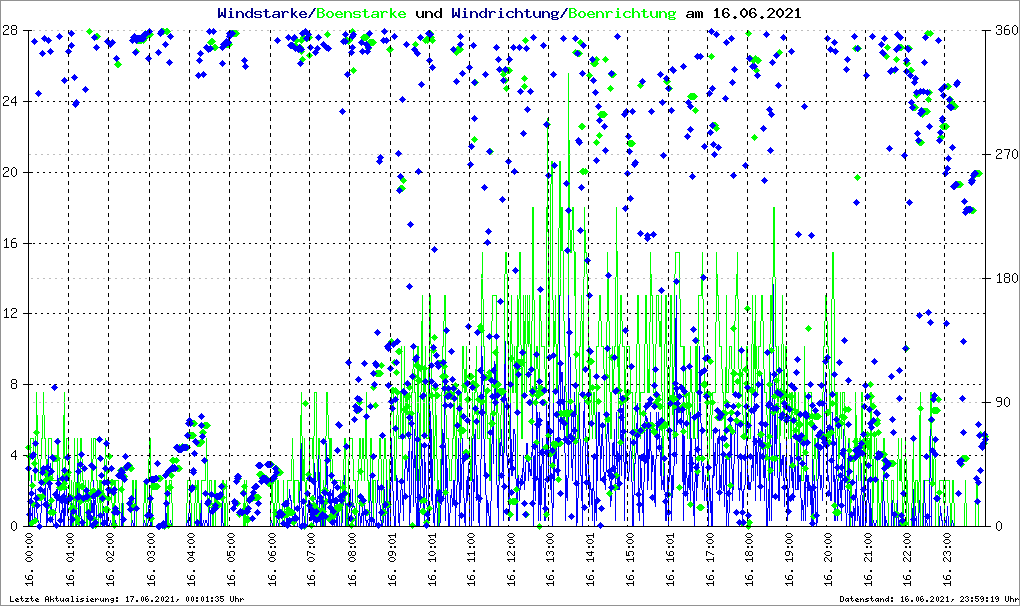Click the Datenstand timestamp in footer
This screenshot has width=1020, height=606.
[929, 599]
